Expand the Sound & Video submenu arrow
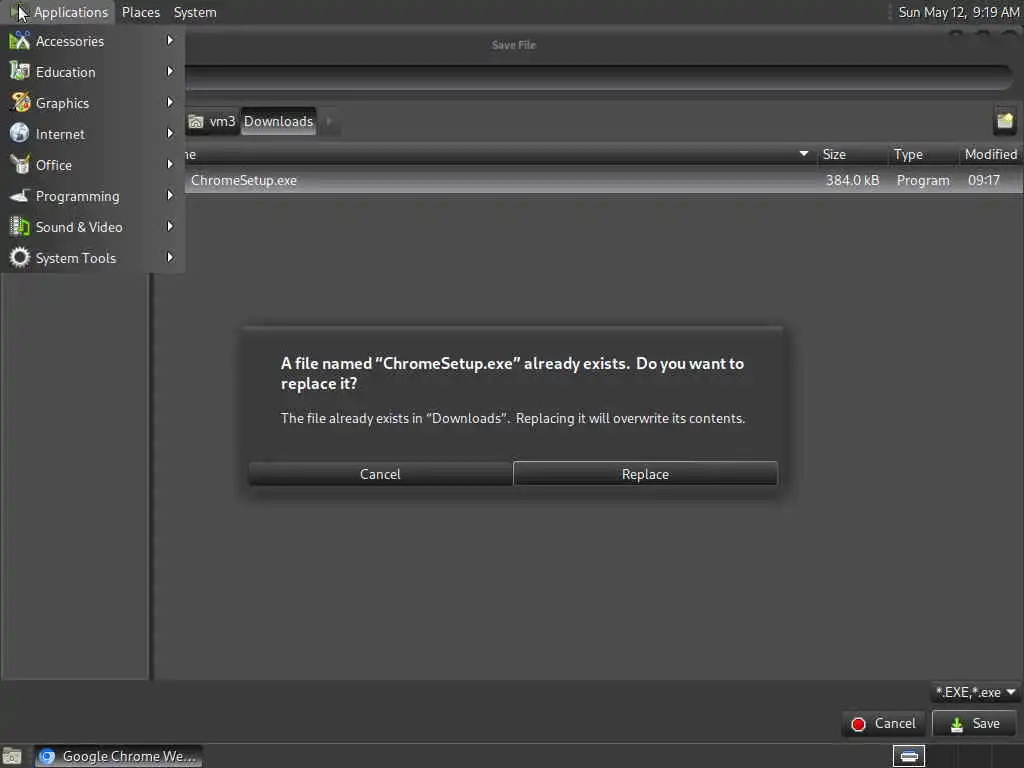1024x768 pixels. 170,227
